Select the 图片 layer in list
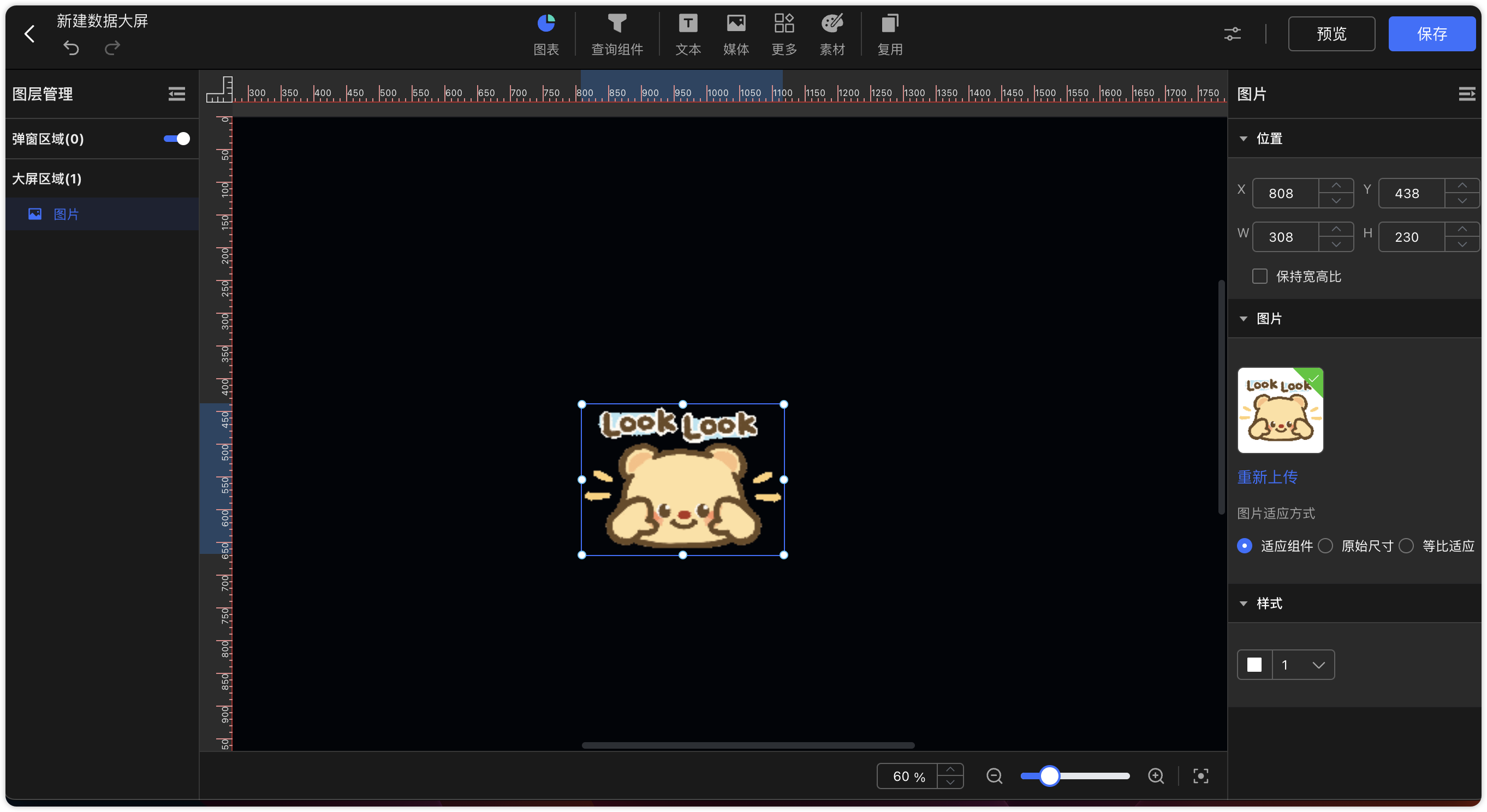Screen dimensions: 1487x812 102,214
